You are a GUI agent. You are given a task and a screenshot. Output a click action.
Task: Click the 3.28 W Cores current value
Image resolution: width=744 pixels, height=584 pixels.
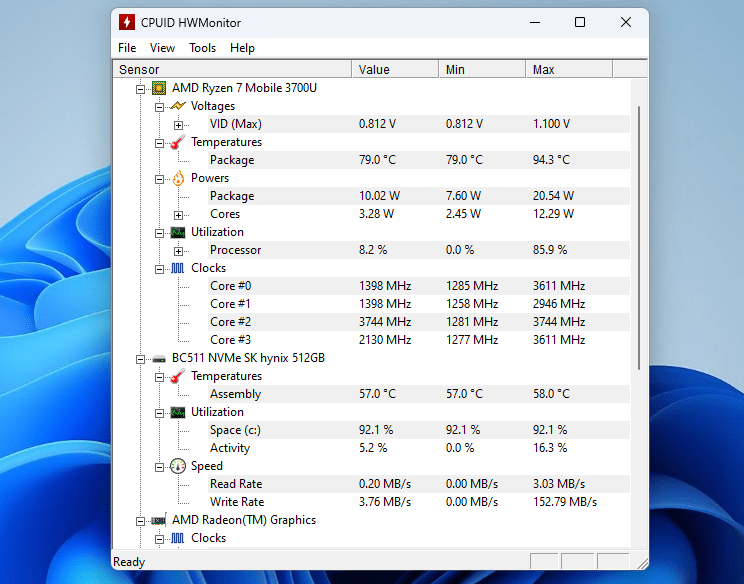[x=376, y=214]
